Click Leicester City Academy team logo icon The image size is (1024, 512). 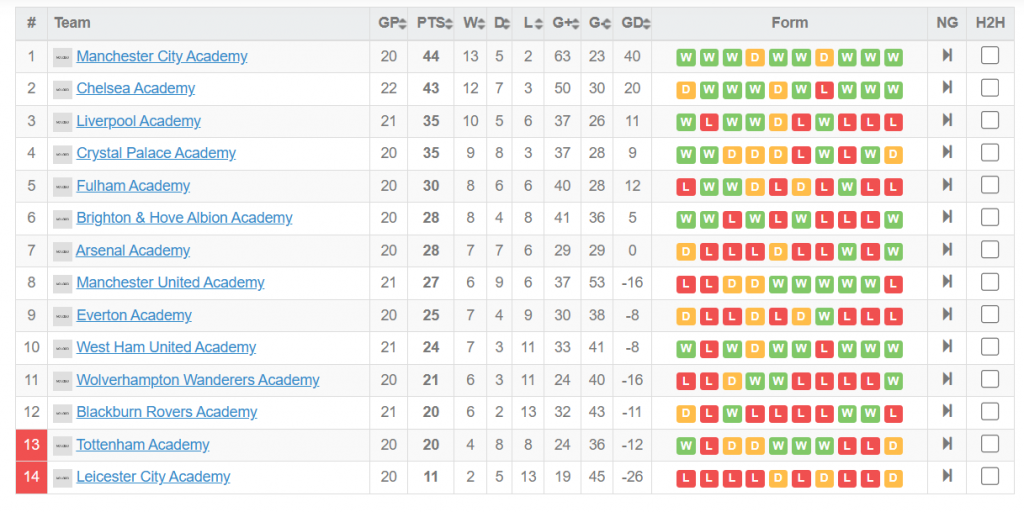[x=63, y=477]
